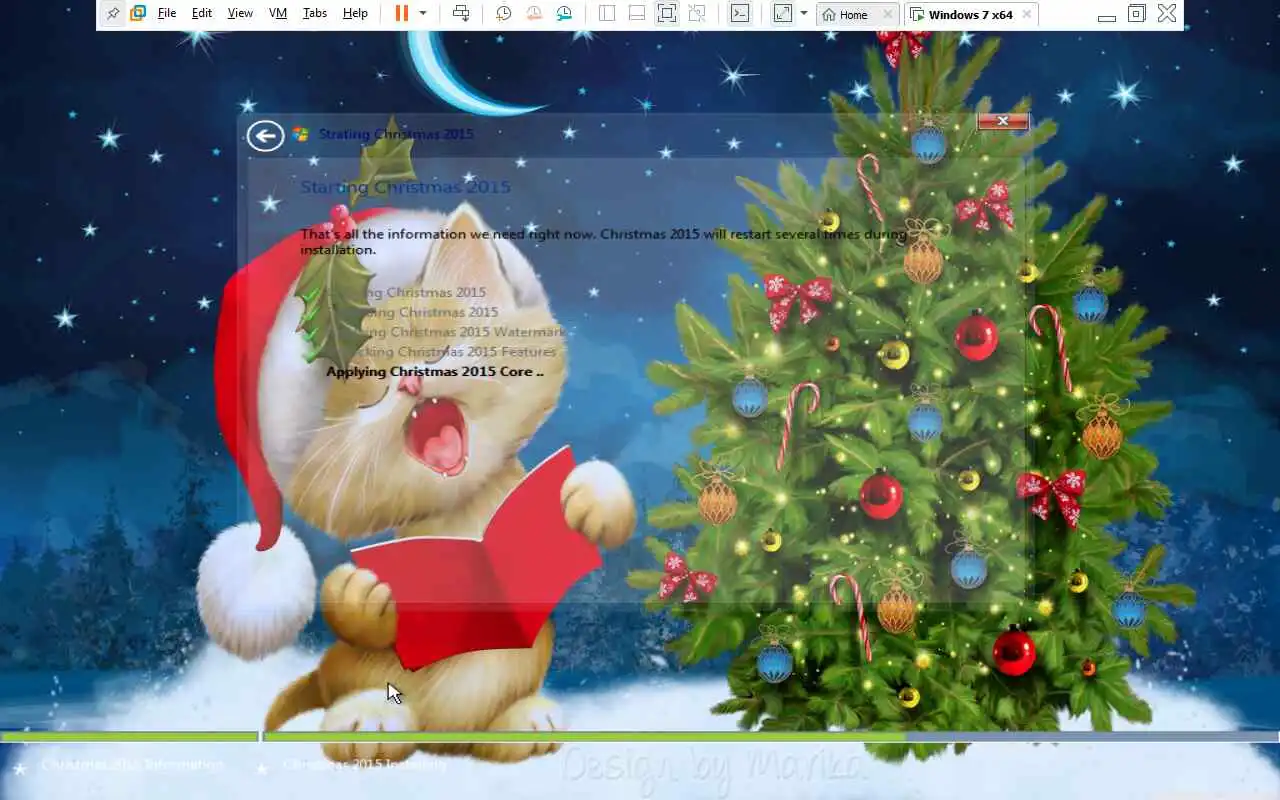
Task: Click the installation progress bar
Action: (771, 737)
